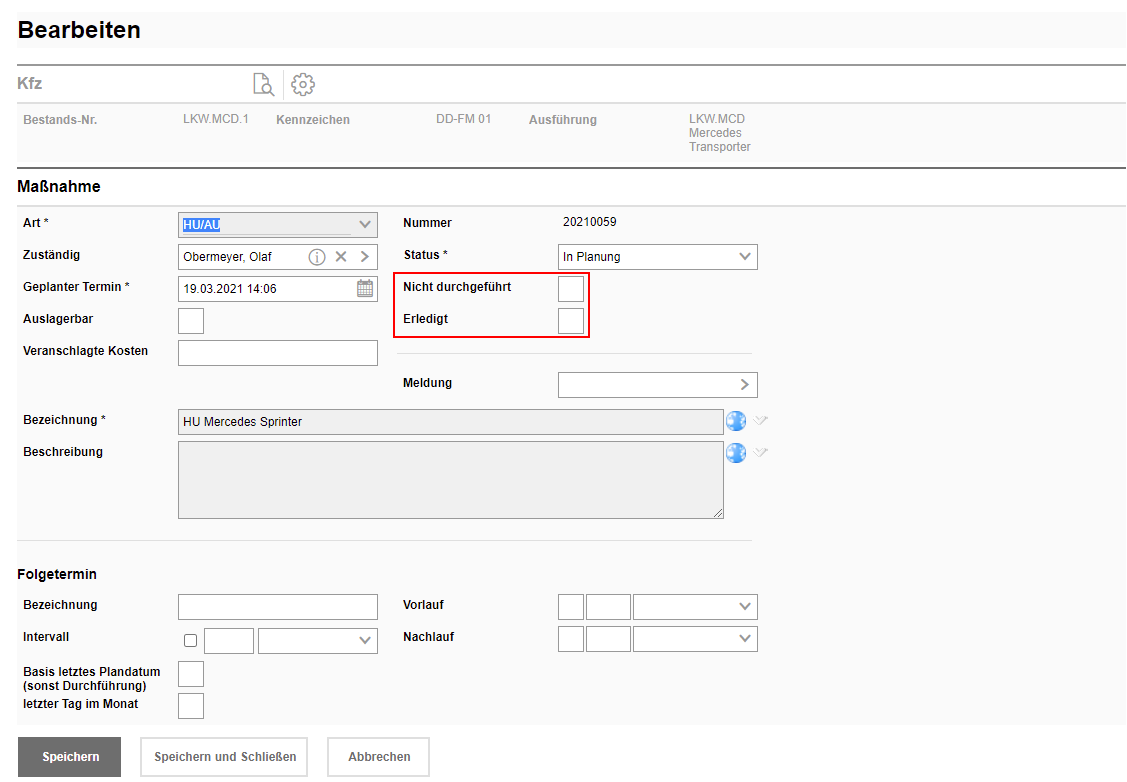The height and width of the screenshot is (782, 1127).
Task: Click globe icon next to Beschreibung
Action: pyautogui.click(x=736, y=453)
